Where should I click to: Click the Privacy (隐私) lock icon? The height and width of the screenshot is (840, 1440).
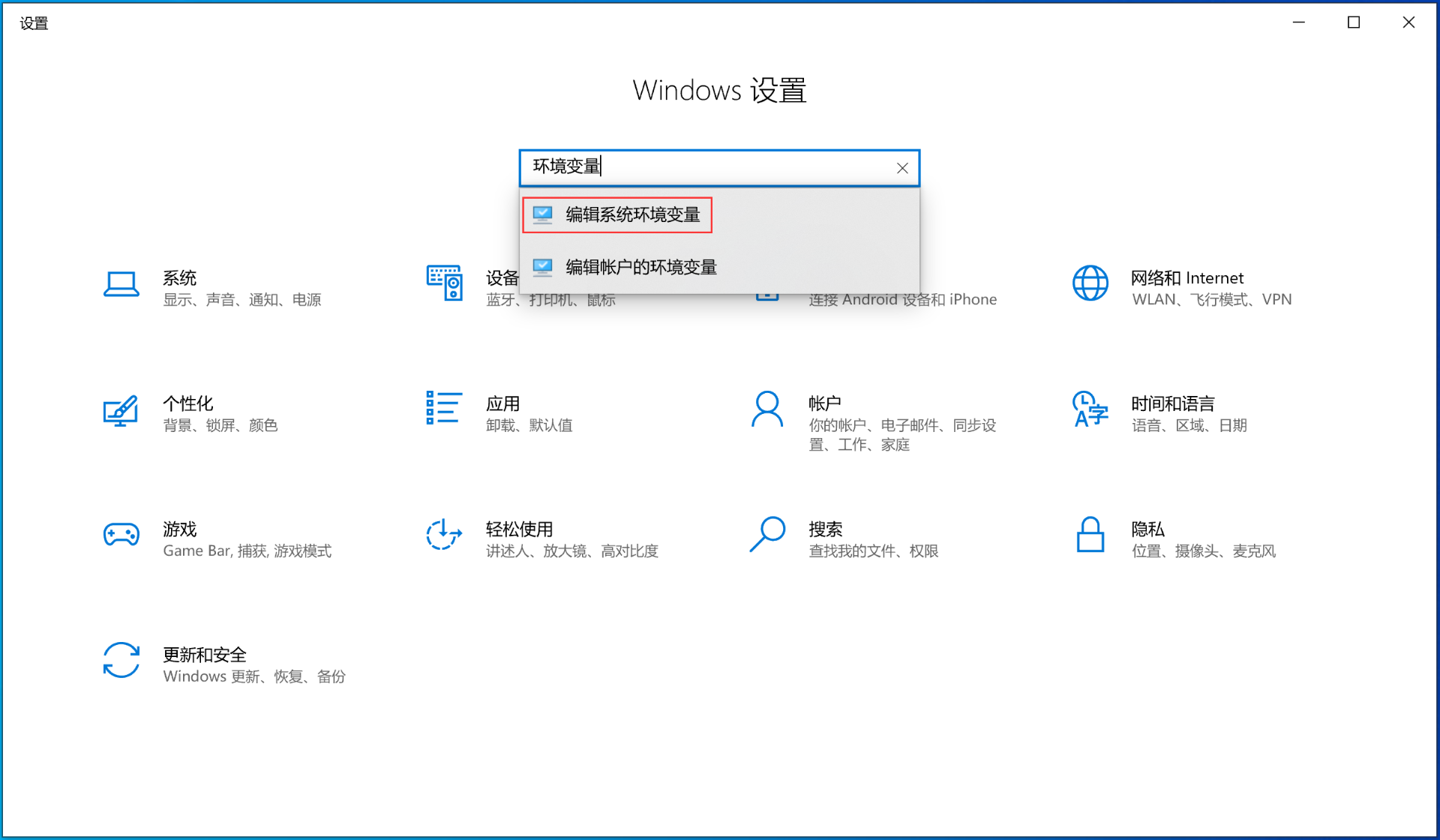click(x=1090, y=535)
